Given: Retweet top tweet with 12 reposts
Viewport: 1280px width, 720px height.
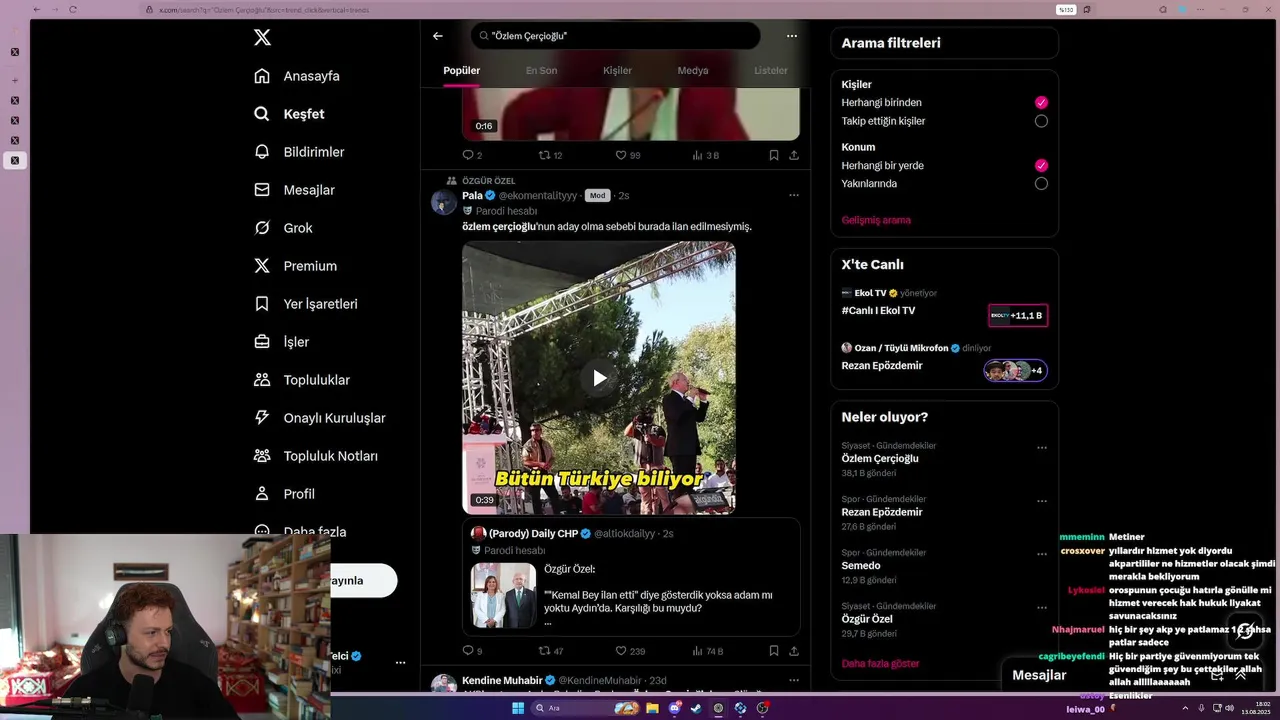Looking at the screenshot, I should tap(551, 155).
